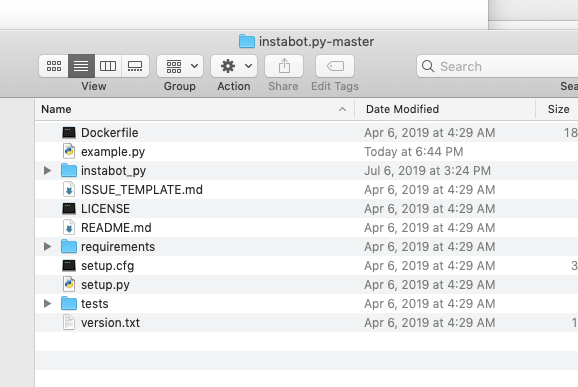This screenshot has height=387, width=578.
Task: Switch to icon grid view
Action: pos(54,66)
